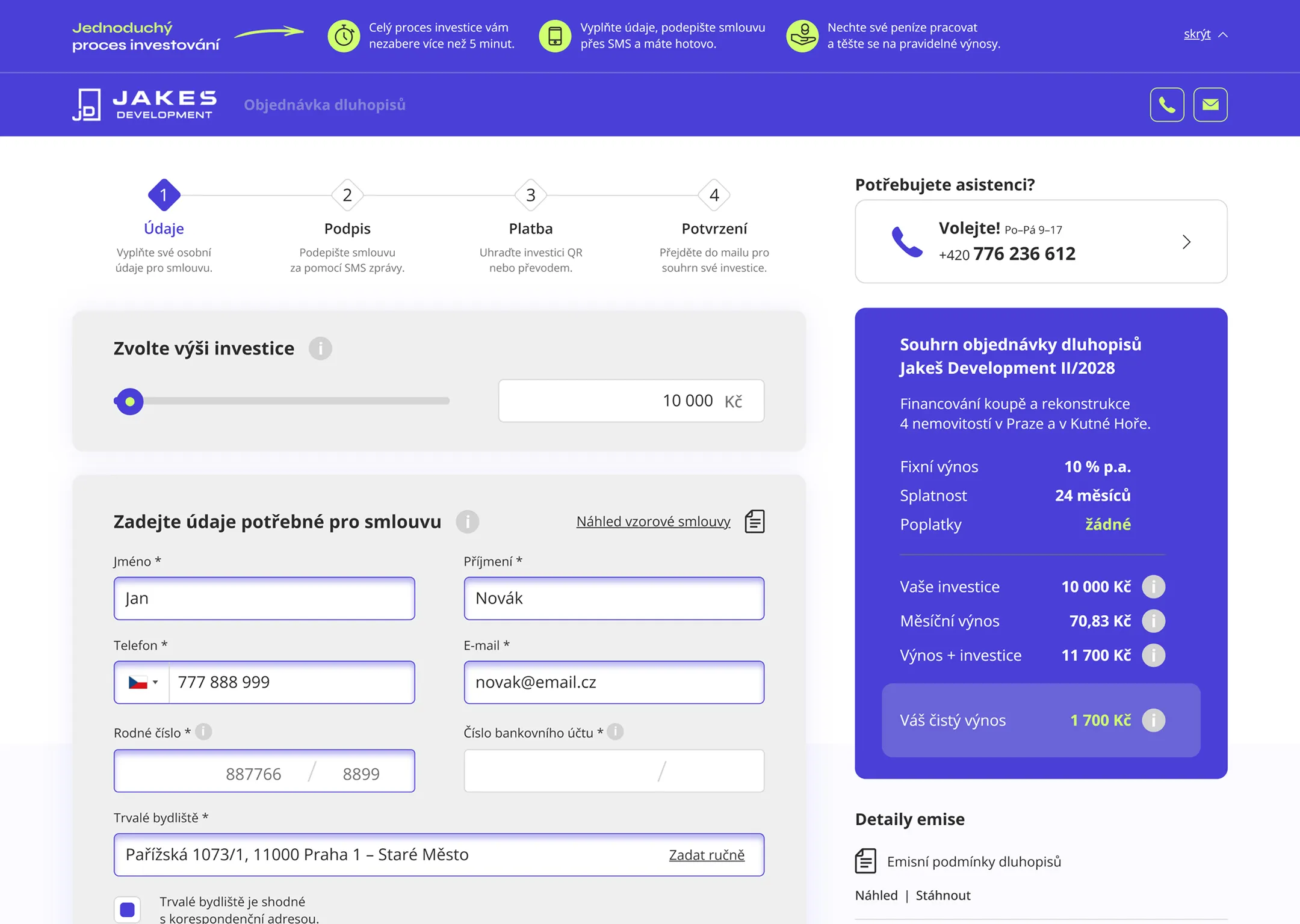This screenshot has width=1300, height=924.
Task: Expand the Volejte! contact card arrow
Action: 1186,242
